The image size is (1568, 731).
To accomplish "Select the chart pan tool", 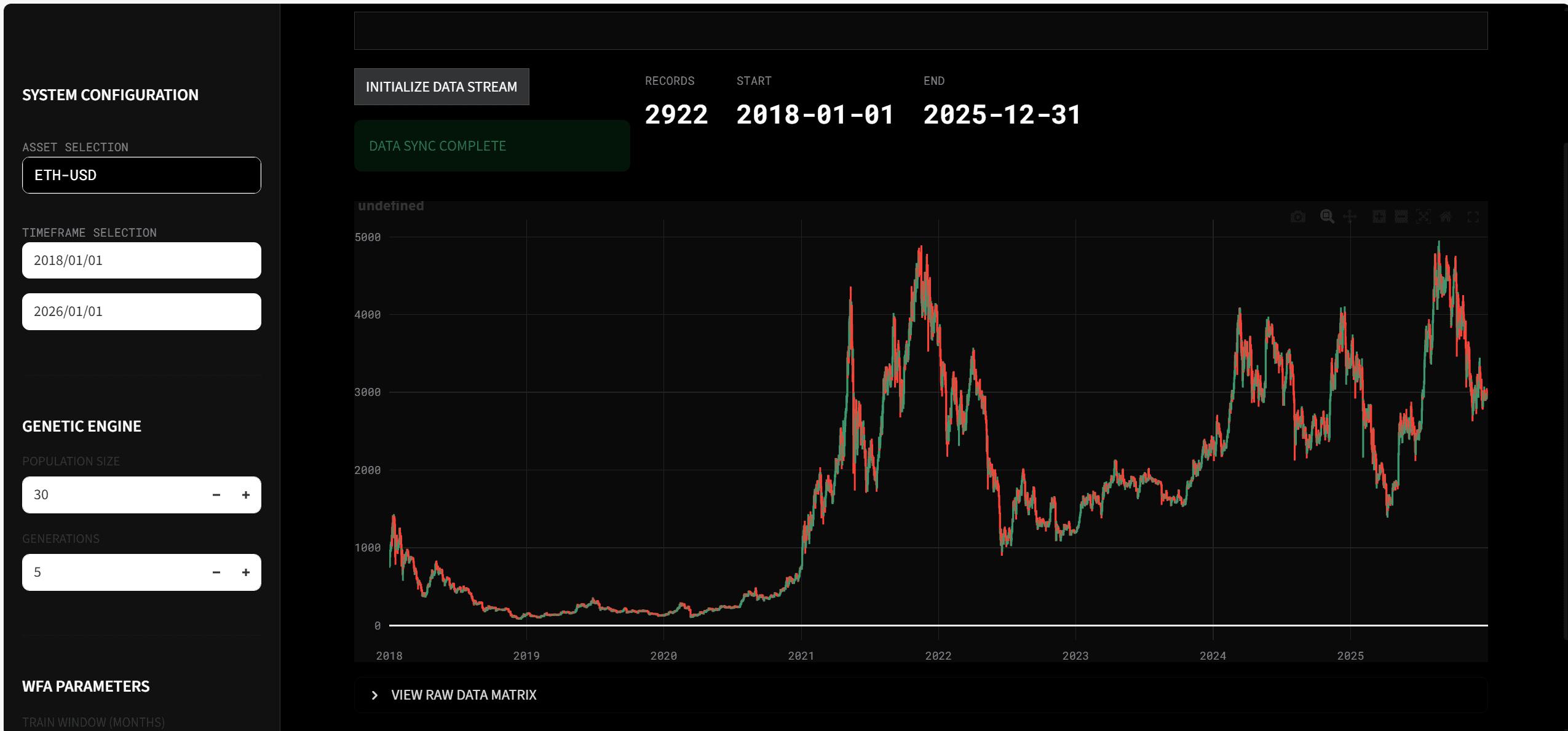I will tap(1350, 217).
